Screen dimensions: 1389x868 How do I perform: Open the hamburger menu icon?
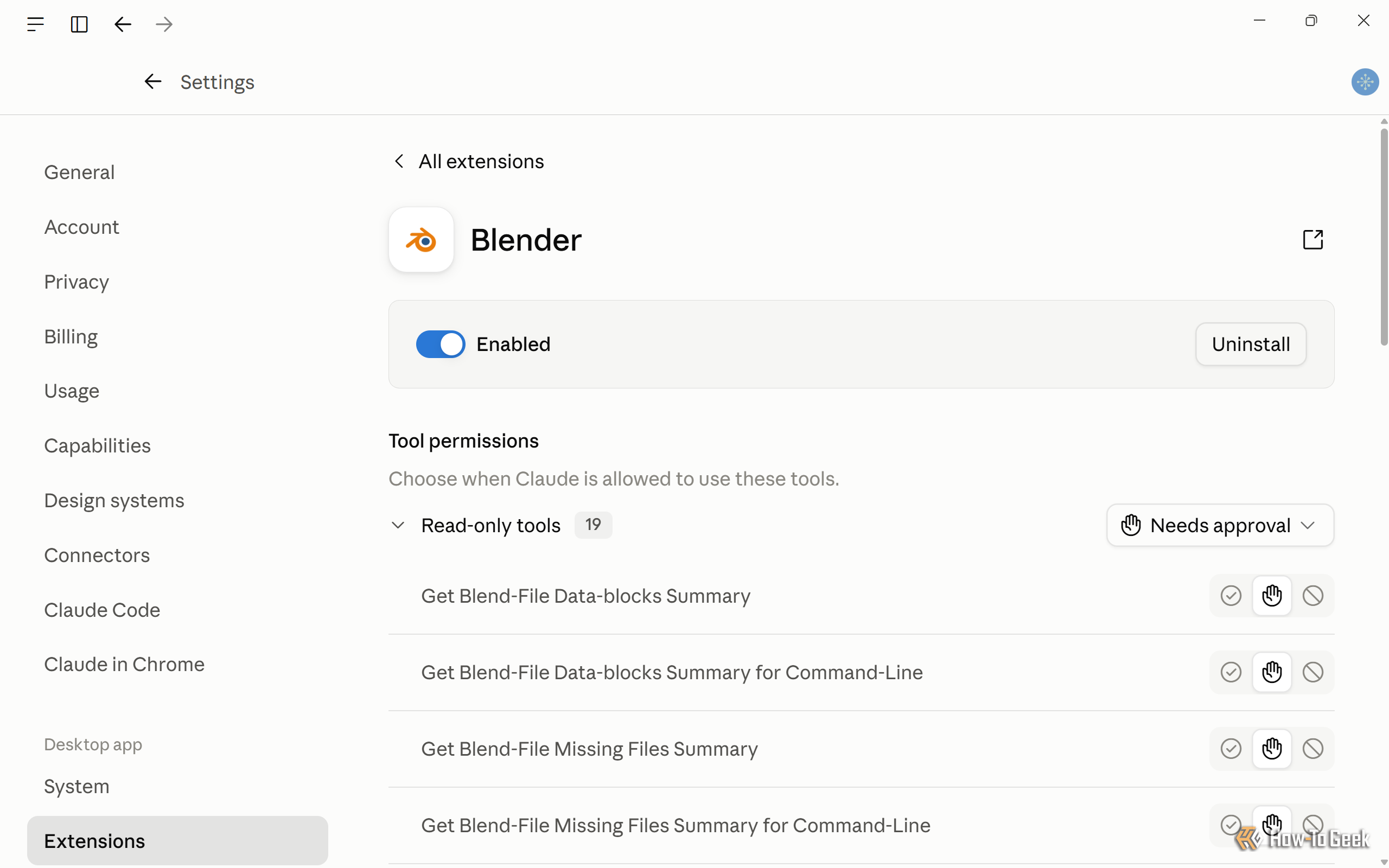(x=35, y=24)
